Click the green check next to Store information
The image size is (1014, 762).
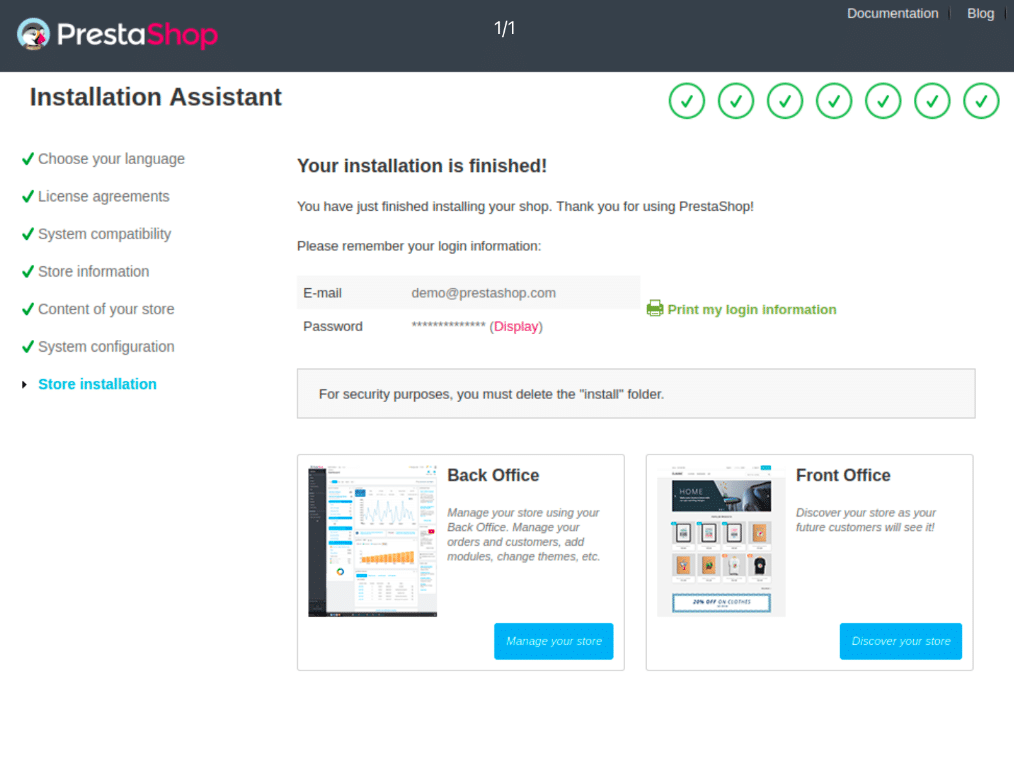[28, 271]
